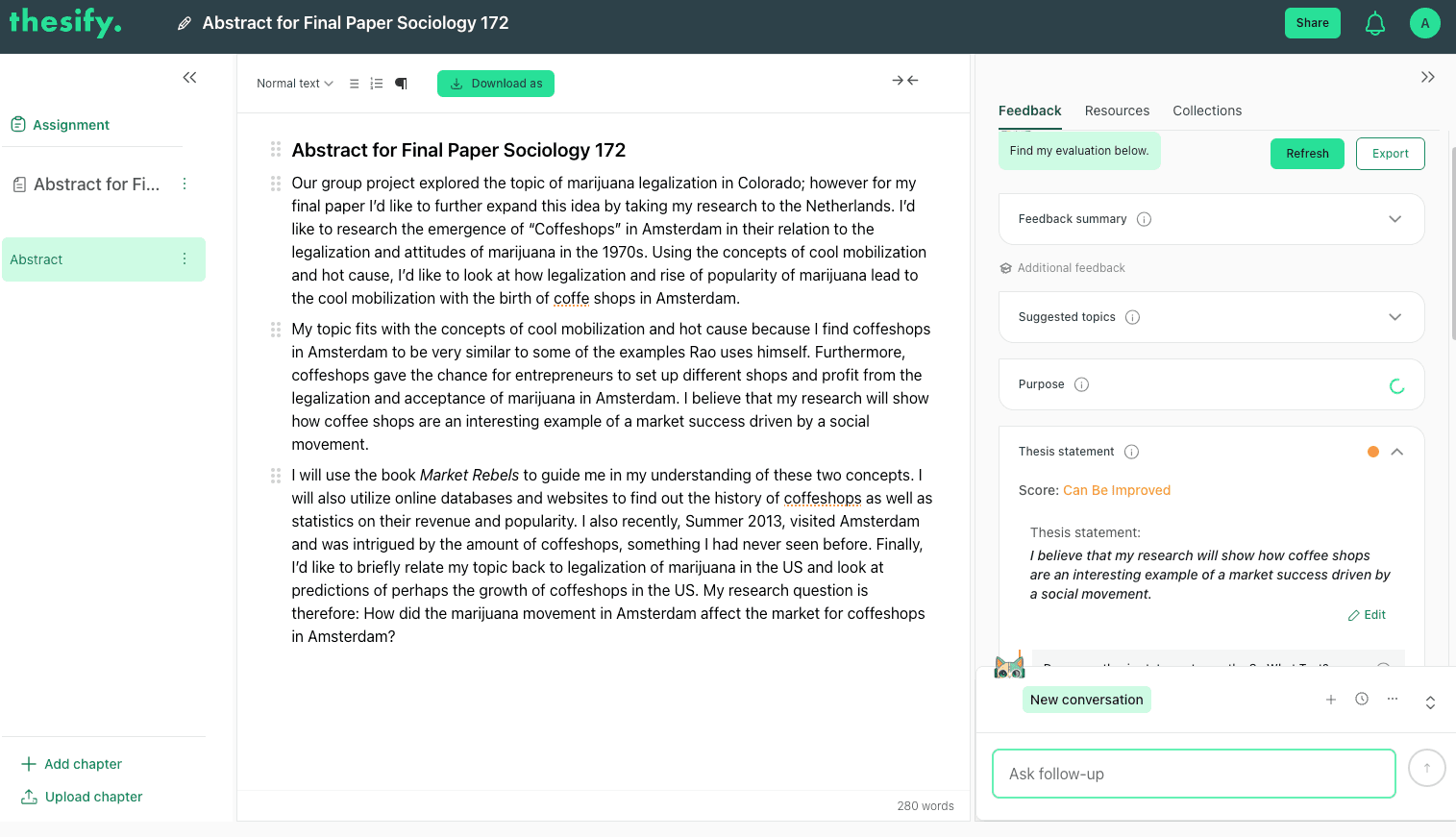Click the Ask follow-up input field

click(1193, 774)
